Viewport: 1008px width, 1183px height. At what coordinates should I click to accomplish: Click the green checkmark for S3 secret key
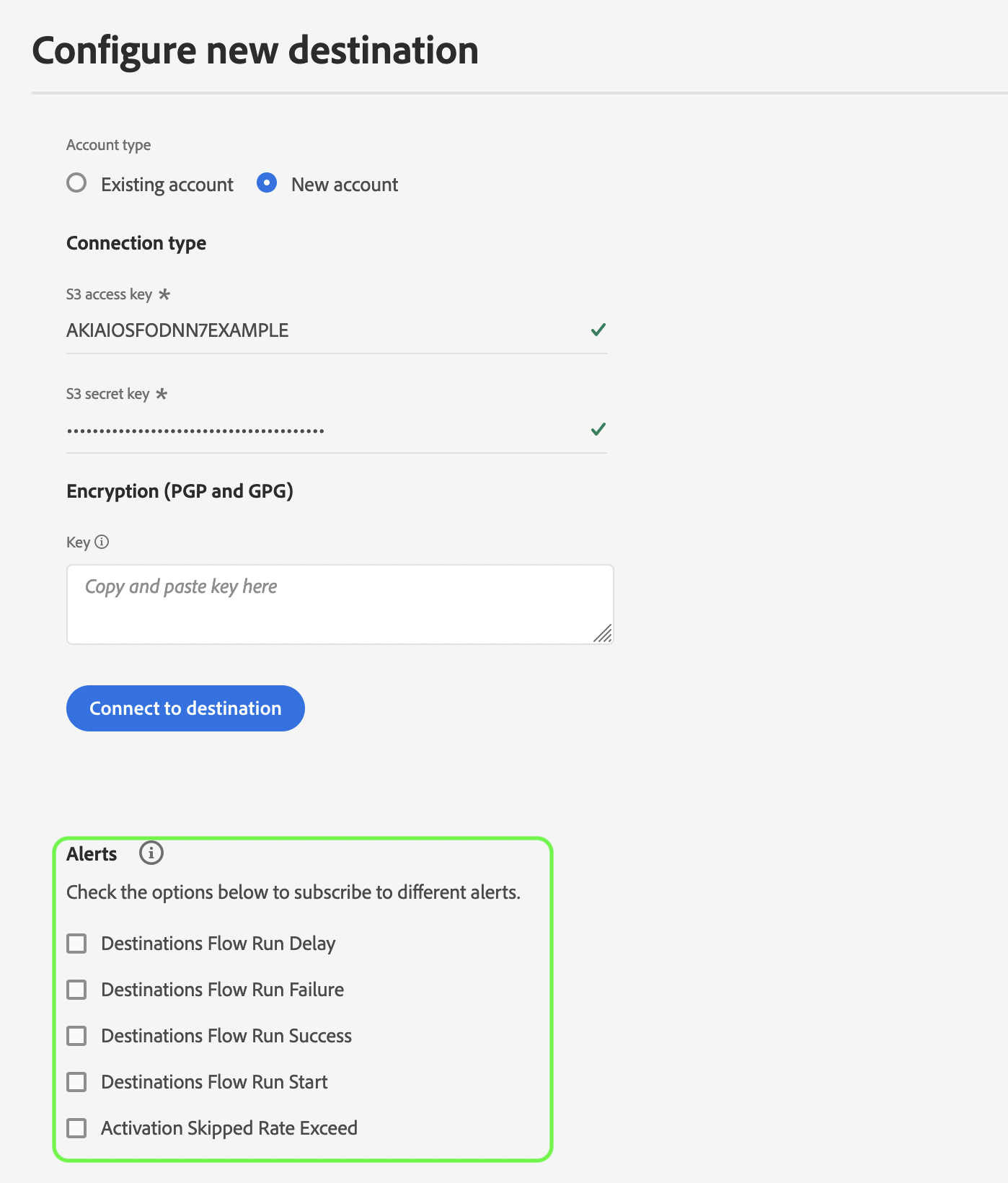(x=598, y=429)
